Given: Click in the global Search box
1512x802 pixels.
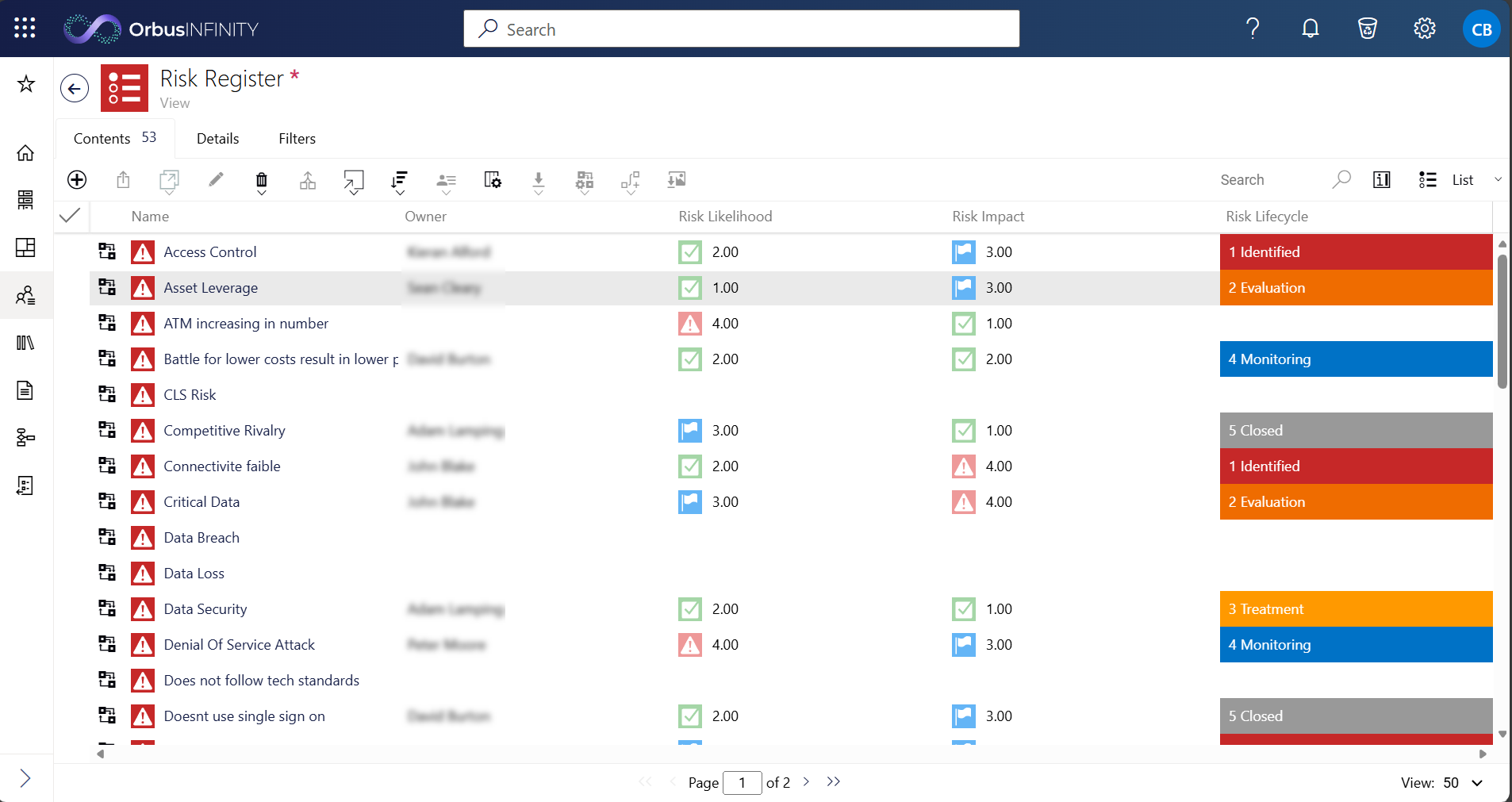Looking at the screenshot, I should 742,29.
